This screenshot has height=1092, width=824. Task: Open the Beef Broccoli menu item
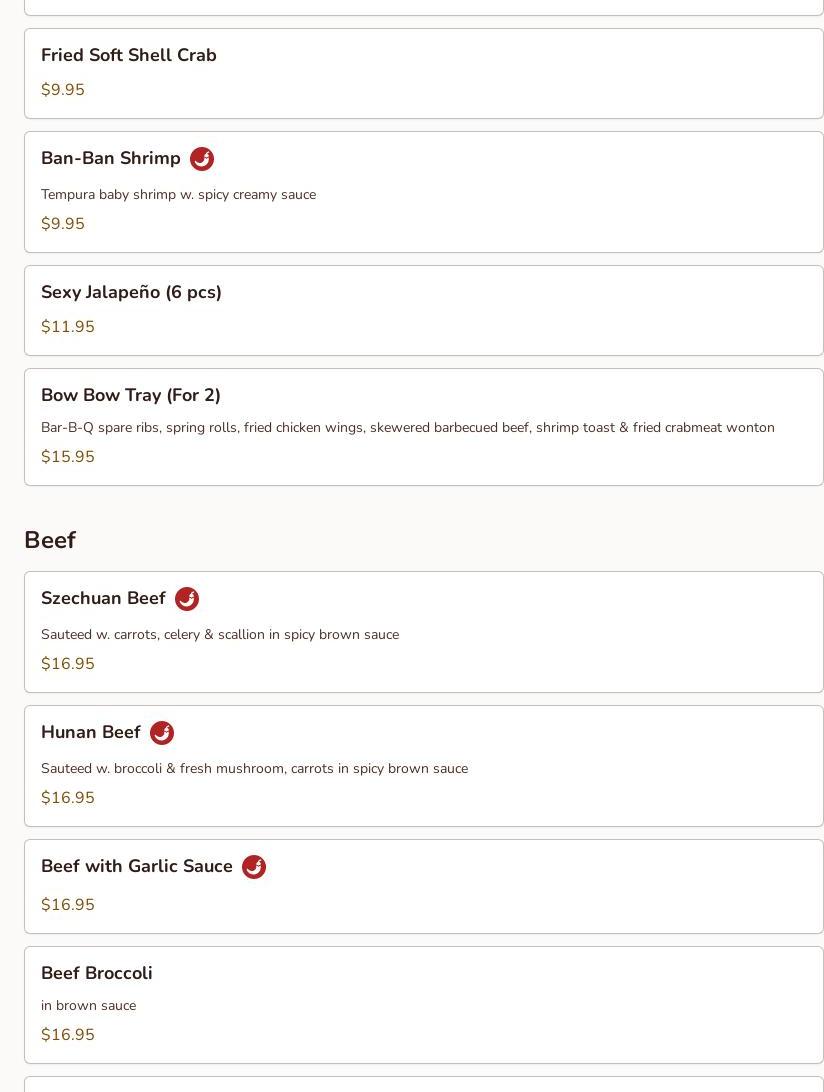coord(97,974)
